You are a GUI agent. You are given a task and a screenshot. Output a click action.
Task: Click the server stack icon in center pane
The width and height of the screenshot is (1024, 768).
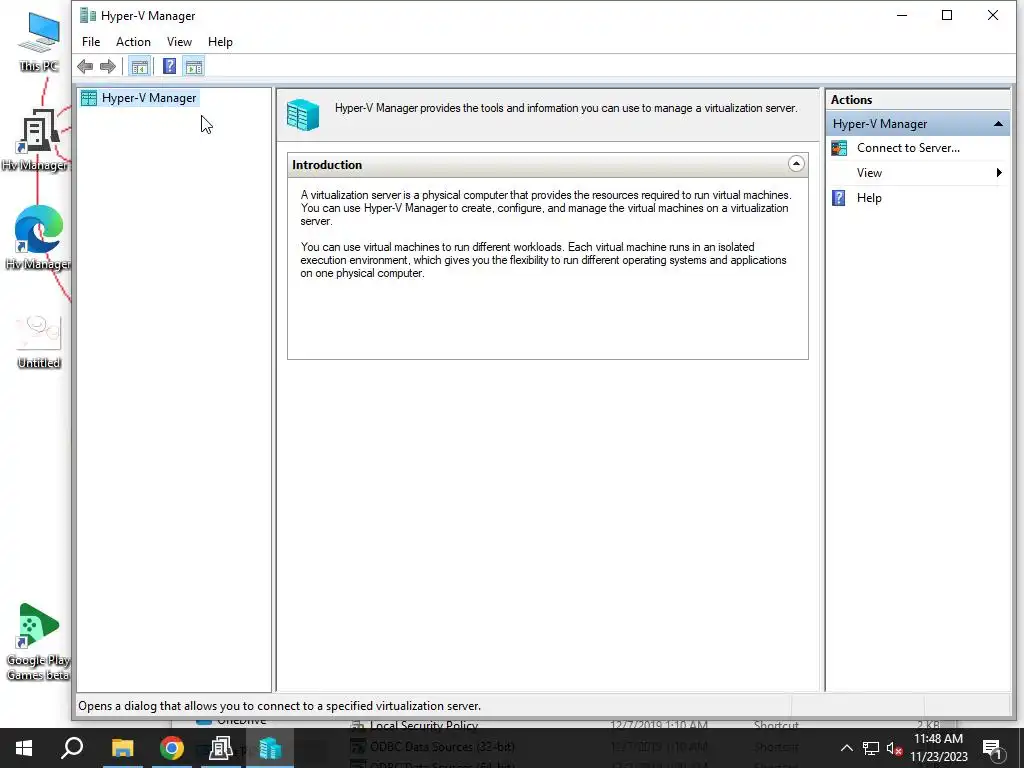point(303,115)
